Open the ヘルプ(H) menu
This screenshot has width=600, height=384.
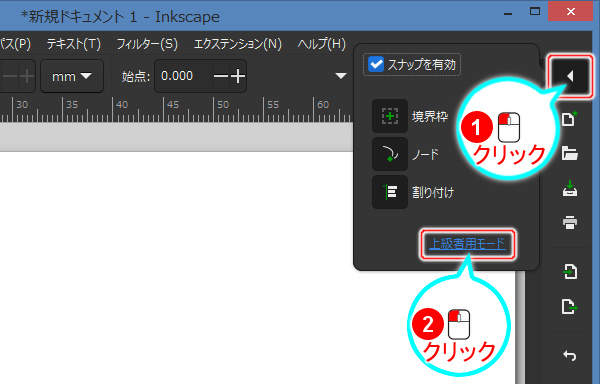pos(321,44)
